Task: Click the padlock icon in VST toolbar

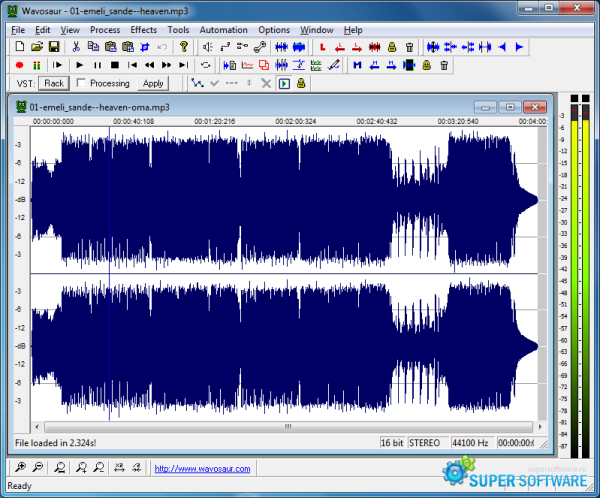Action: click(x=301, y=83)
